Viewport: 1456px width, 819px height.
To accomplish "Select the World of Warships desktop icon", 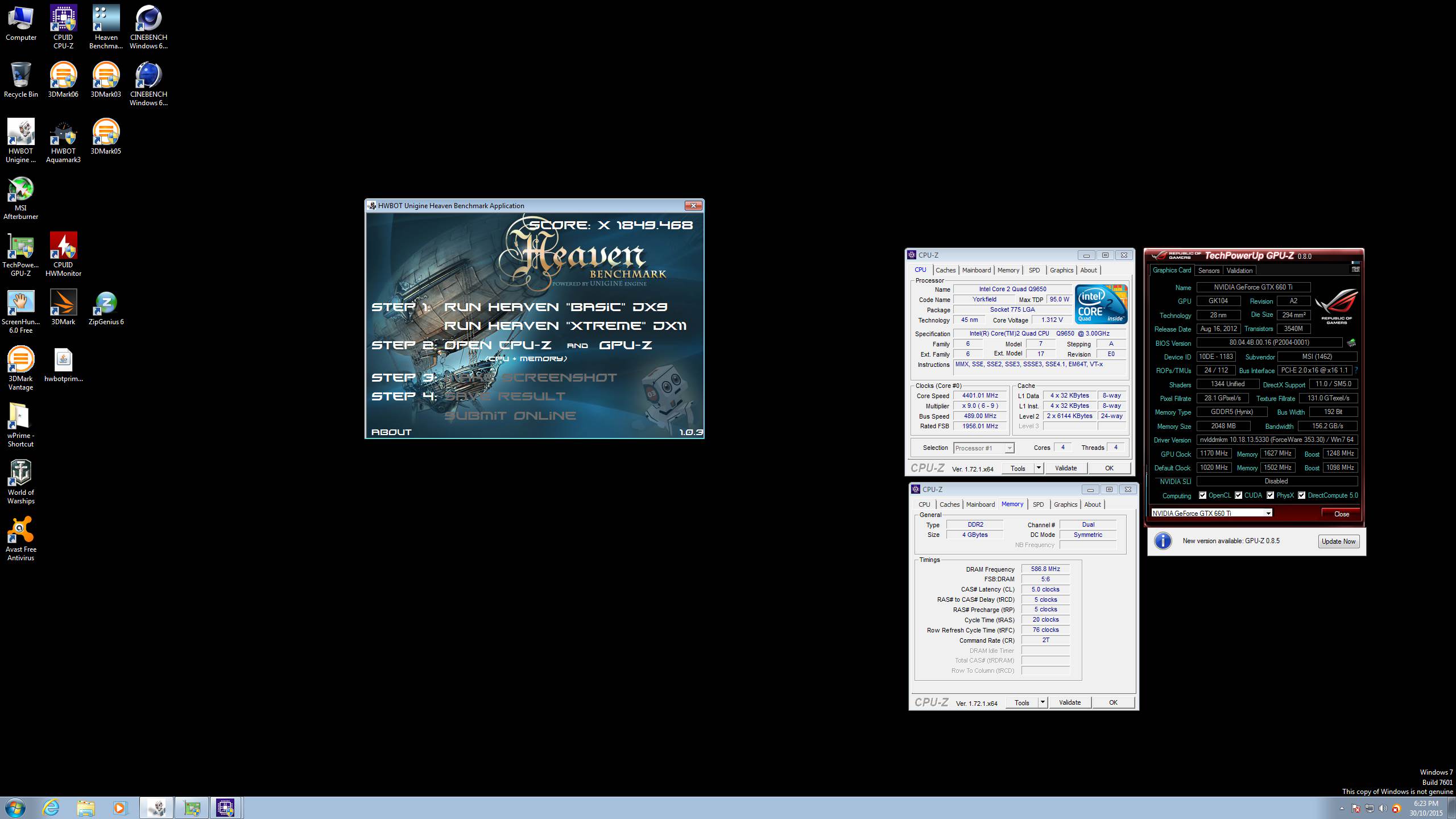I will coord(21,482).
